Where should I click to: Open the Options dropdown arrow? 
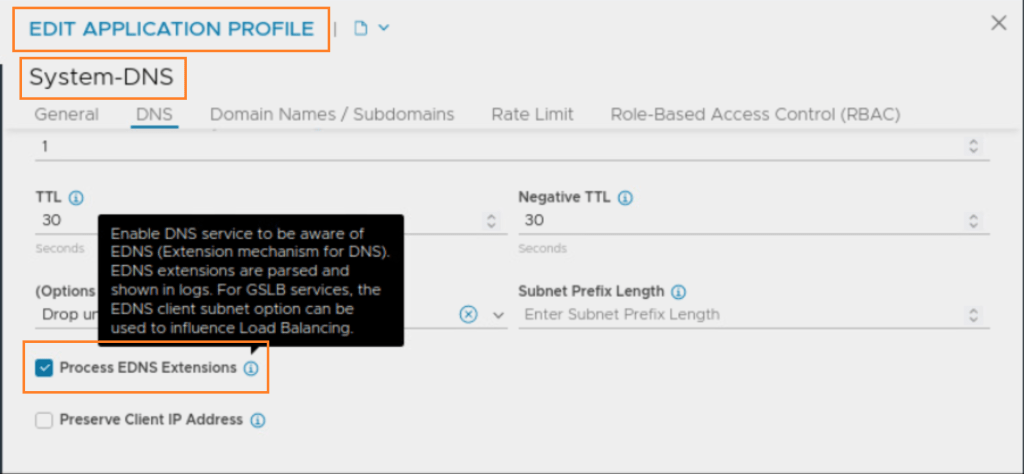click(x=500, y=315)
